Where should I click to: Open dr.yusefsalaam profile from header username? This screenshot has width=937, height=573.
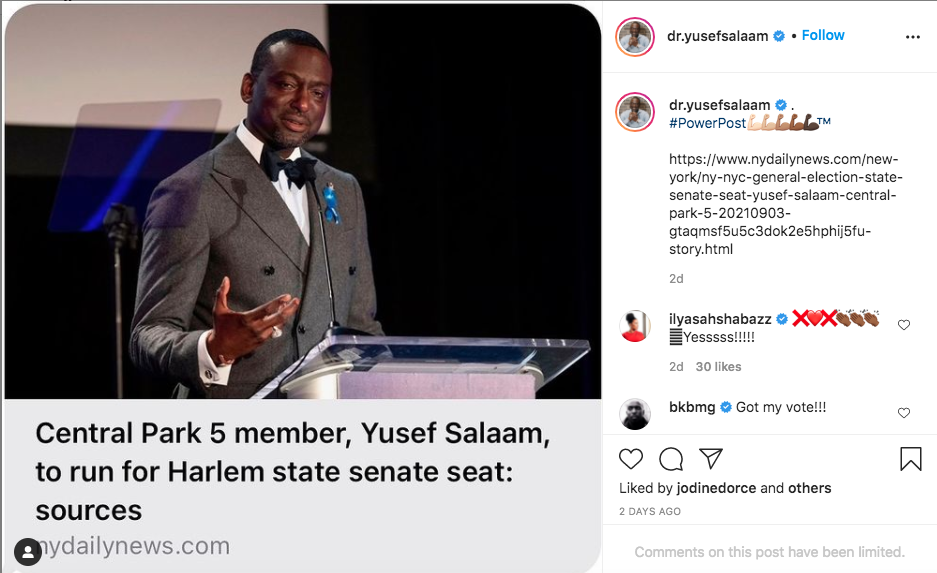(x=717, y=36)
